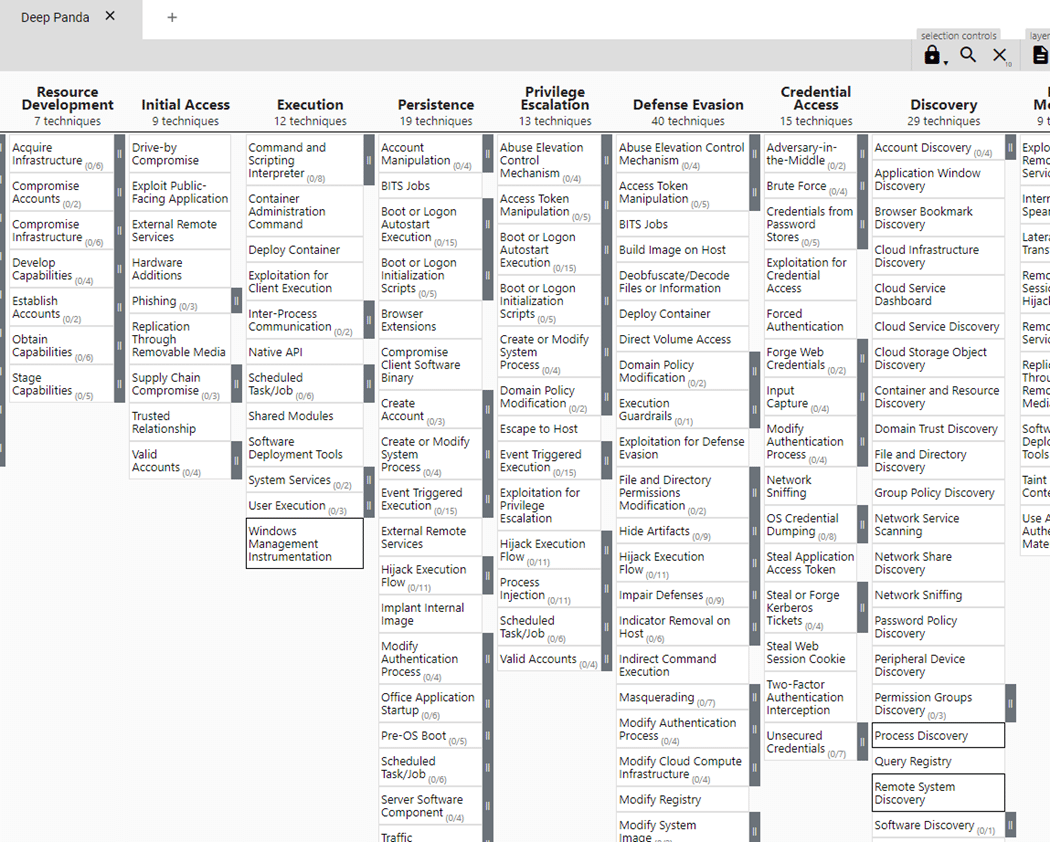Select the Windows Management Instrumentation technique
Screen dimensions: 1050x842
[x=304, y=544]
